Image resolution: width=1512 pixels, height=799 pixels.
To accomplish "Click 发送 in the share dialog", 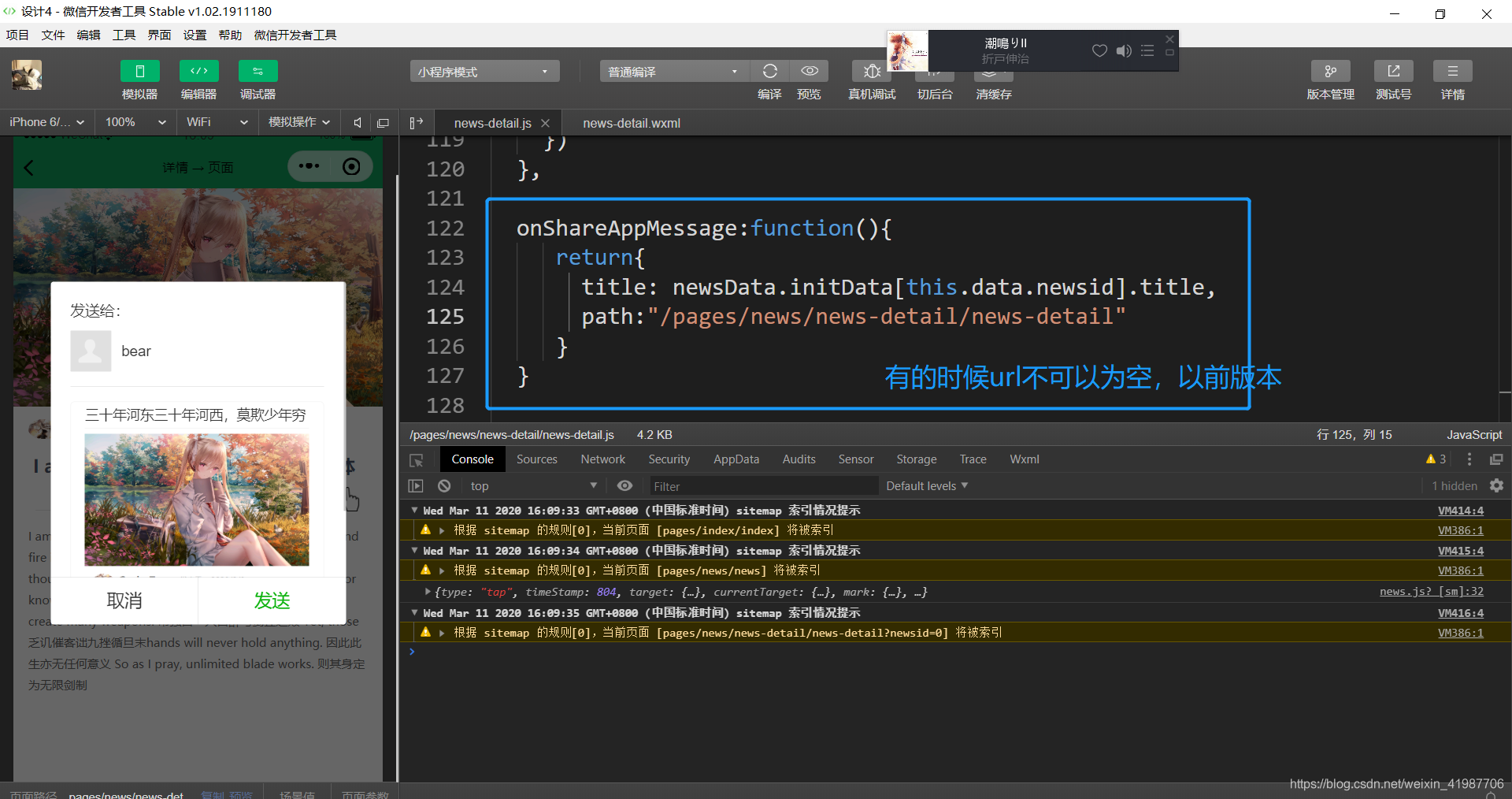I will pyautogui.click(x=272, y=600).
